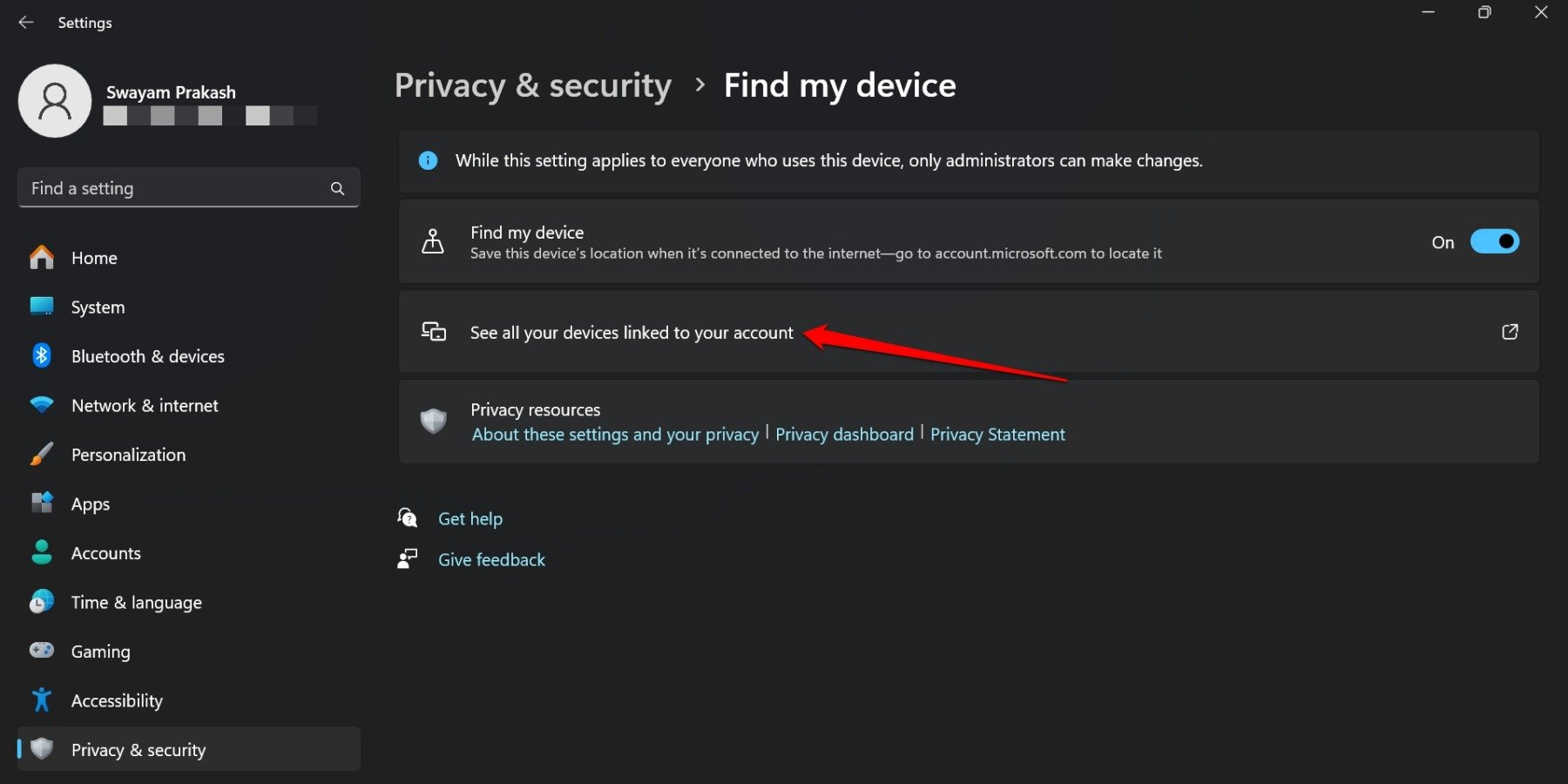Image resolution: width=1568 pixels, height=784 pixels.
Task: Click the Find my device locator icon
Action: click(x=433, y=241)
